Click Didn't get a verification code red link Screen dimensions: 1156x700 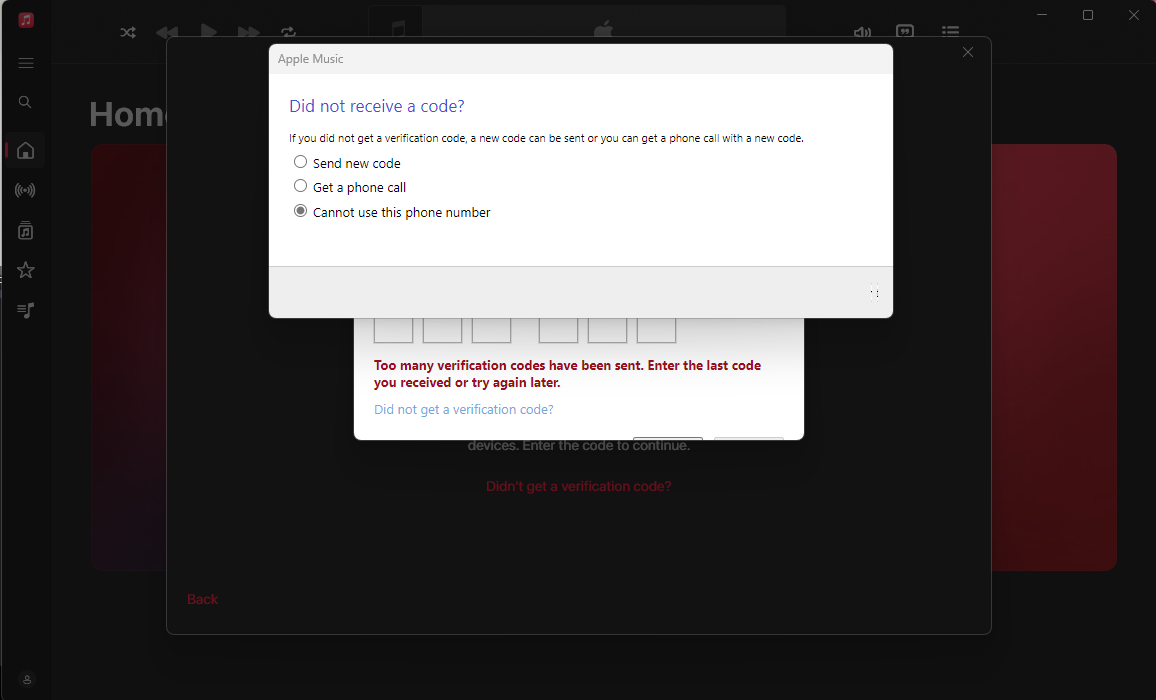579,486
